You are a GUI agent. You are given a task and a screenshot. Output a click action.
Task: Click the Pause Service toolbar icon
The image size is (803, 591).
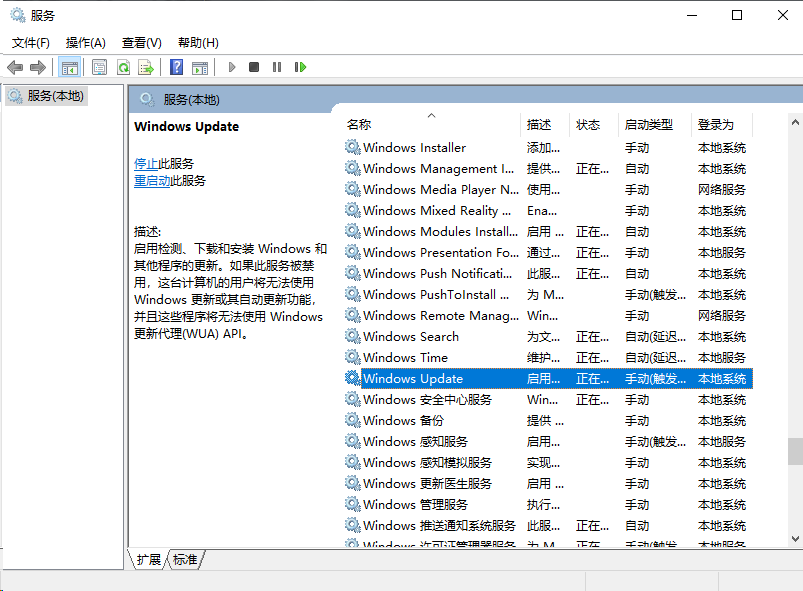(x=277, y=67)
